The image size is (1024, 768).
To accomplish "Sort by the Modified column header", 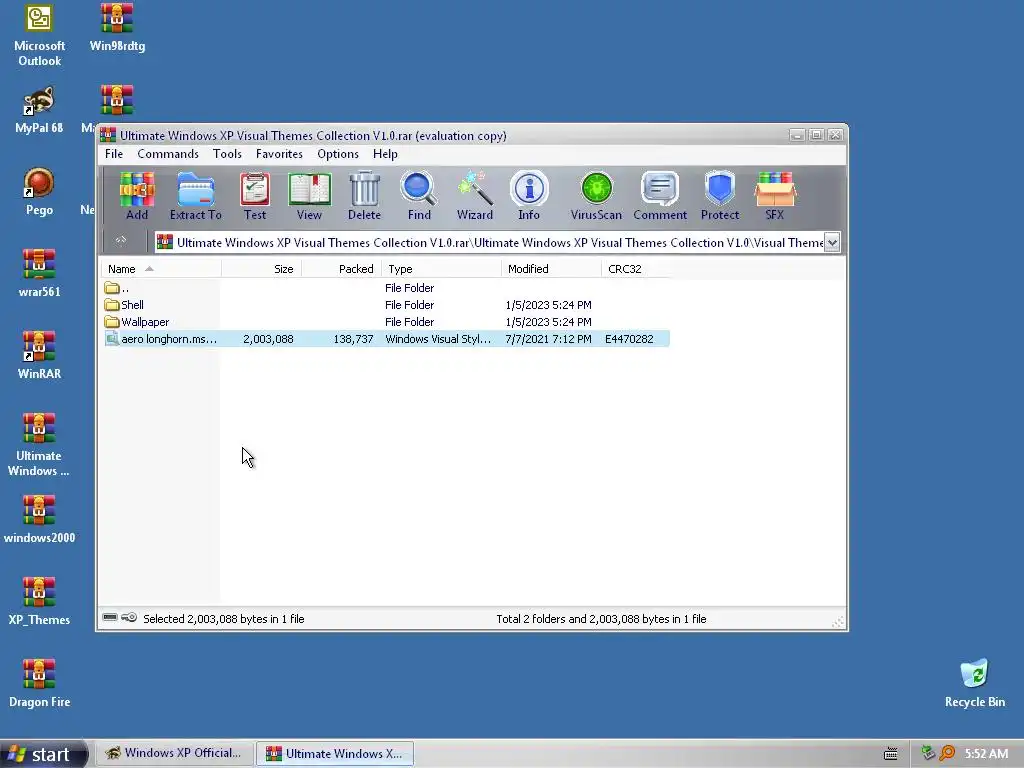I will click(551, 268).
